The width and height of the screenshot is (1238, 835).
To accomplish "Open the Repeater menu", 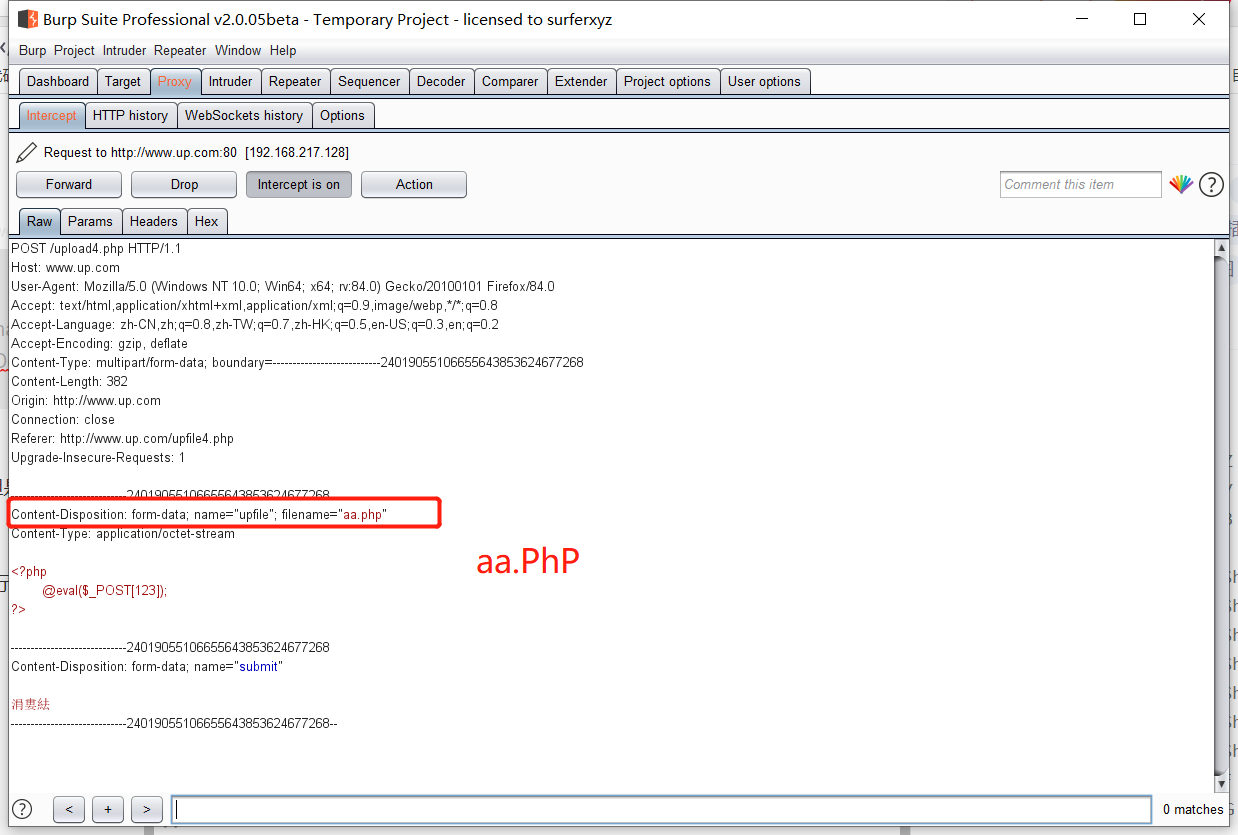I will tap(180, 50).
